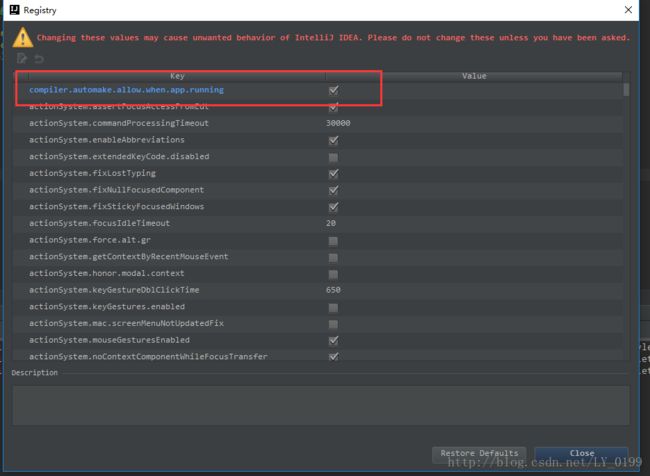Image resolution: width=650 pixels, height=476 pixels.
Task: Toggle the actionSystem.noContextComponentWhileFocusTransfer checkbox
Action: pyautogui.click(x=333, y=357)
